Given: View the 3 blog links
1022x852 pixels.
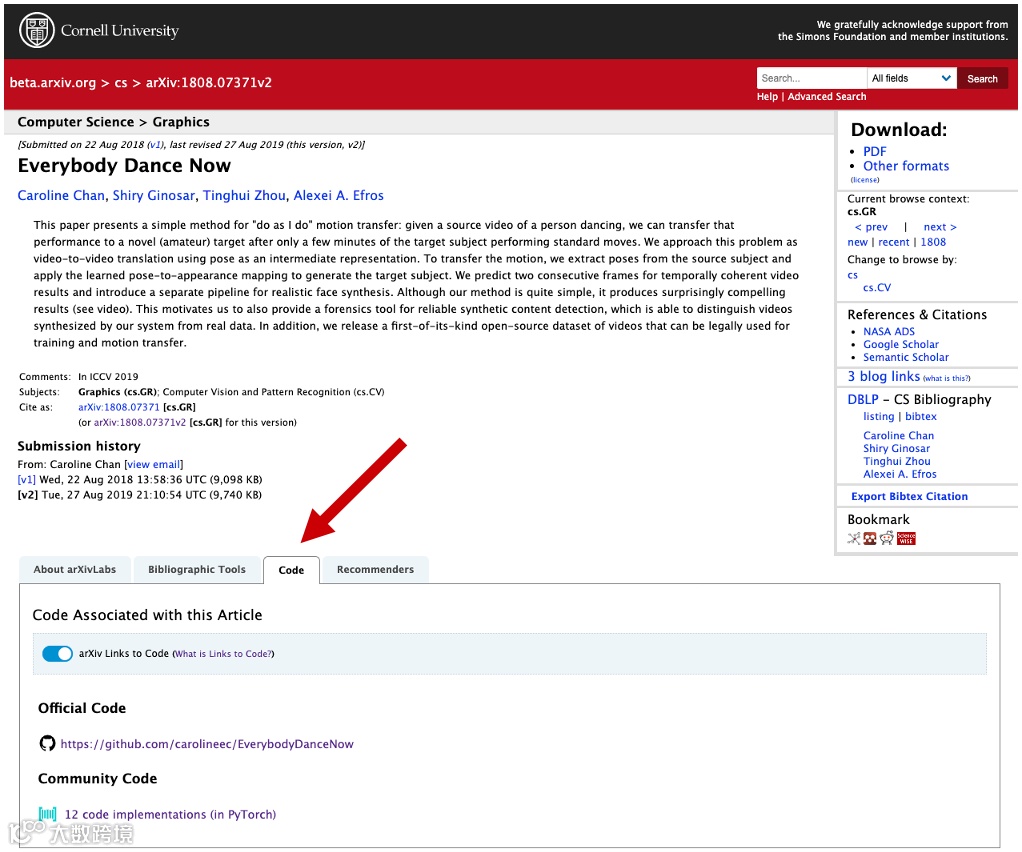Looking at the screenshot, I should click(884, 376).
